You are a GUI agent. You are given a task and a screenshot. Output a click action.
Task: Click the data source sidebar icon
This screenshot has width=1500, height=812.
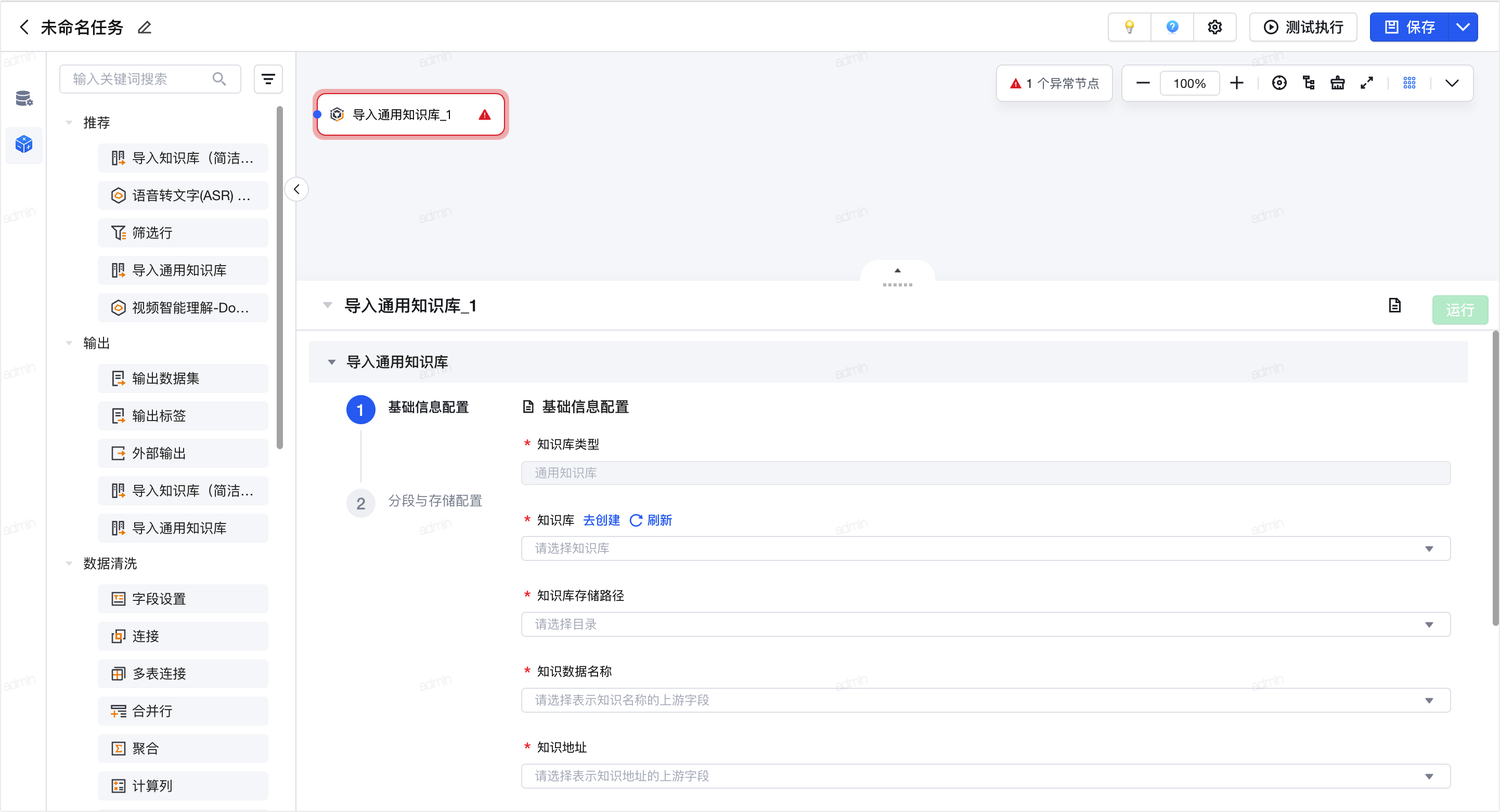[24, 98]
